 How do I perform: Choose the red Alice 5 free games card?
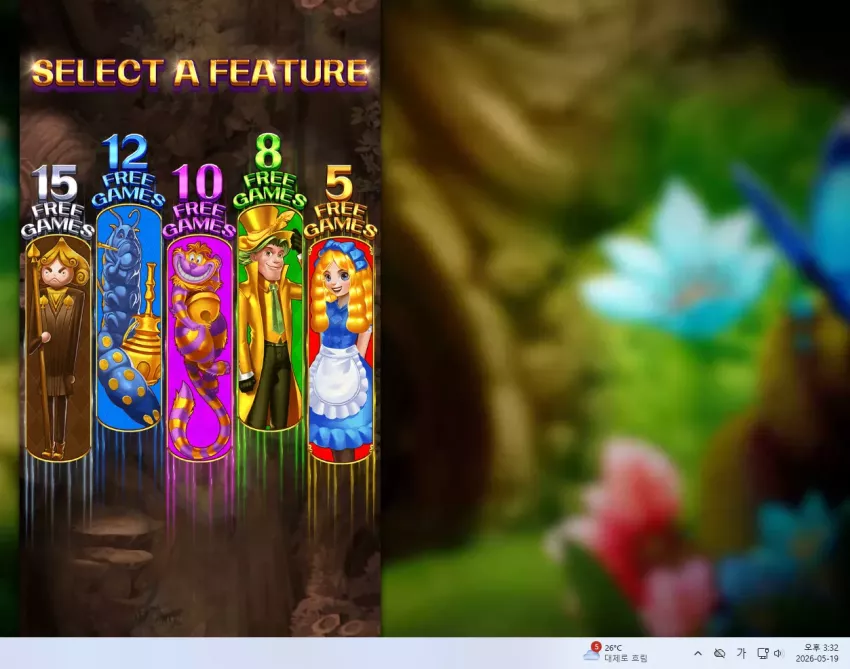tap(340, 350)
